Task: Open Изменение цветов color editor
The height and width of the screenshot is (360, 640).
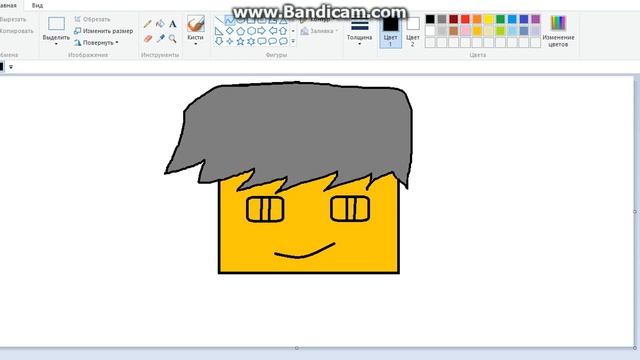Action: pyautogui.click(x=558, y=31)
